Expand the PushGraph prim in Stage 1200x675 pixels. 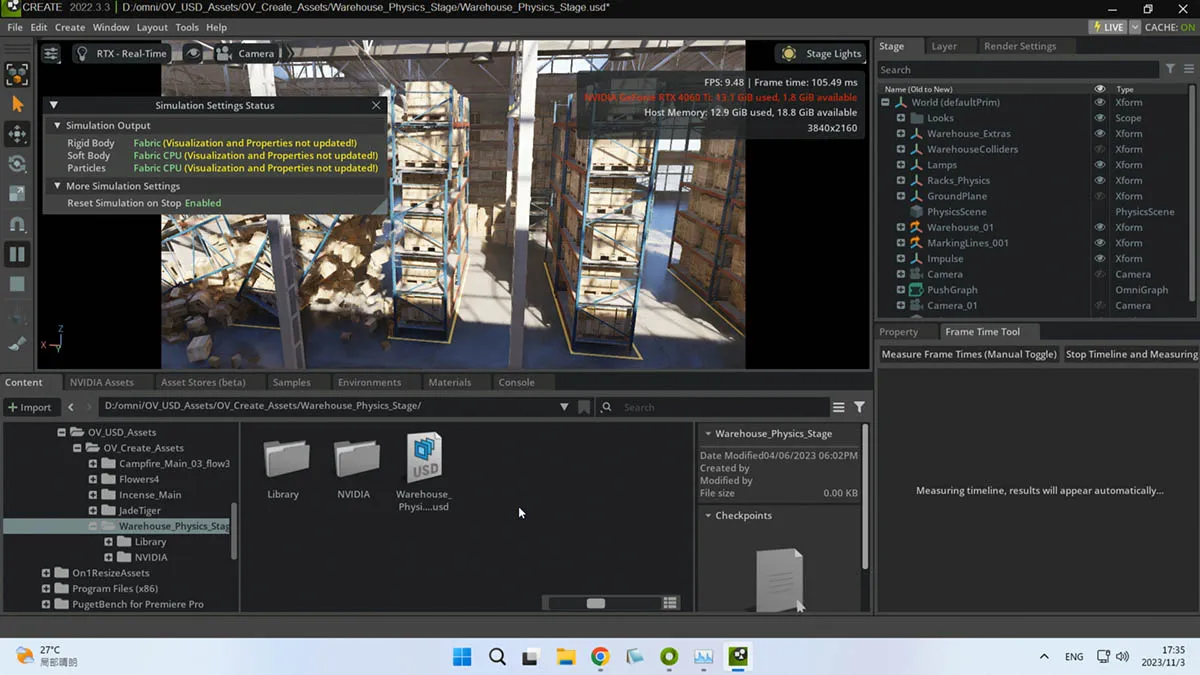901,290
